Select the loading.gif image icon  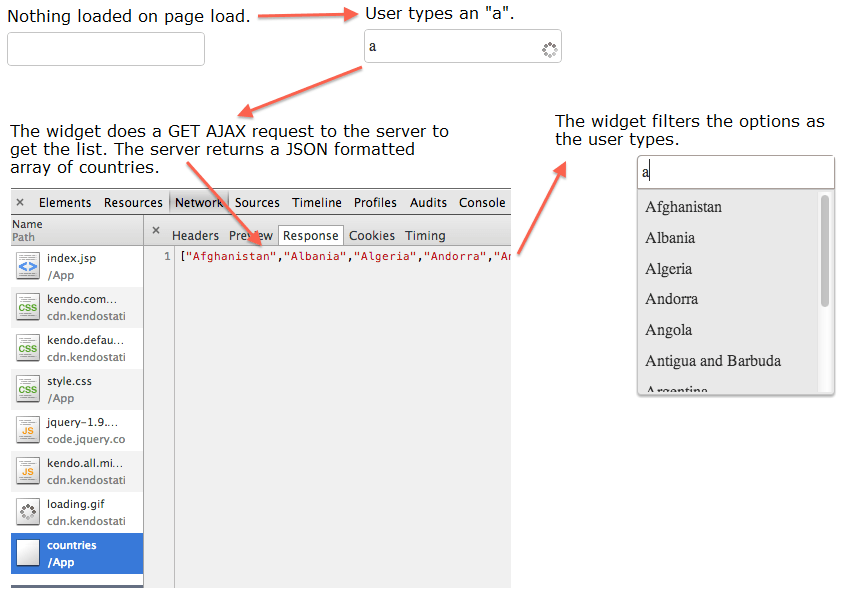(x=28, y=512)
